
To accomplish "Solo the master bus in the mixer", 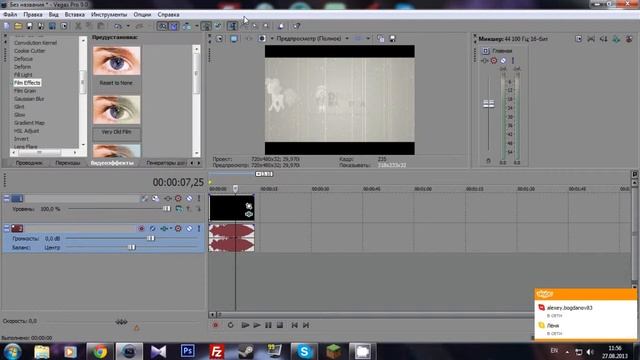I will [x=513, y=61].
